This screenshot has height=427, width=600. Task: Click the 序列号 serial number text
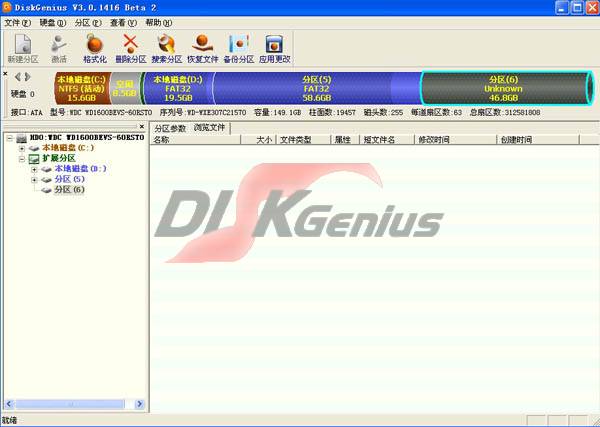203,112
